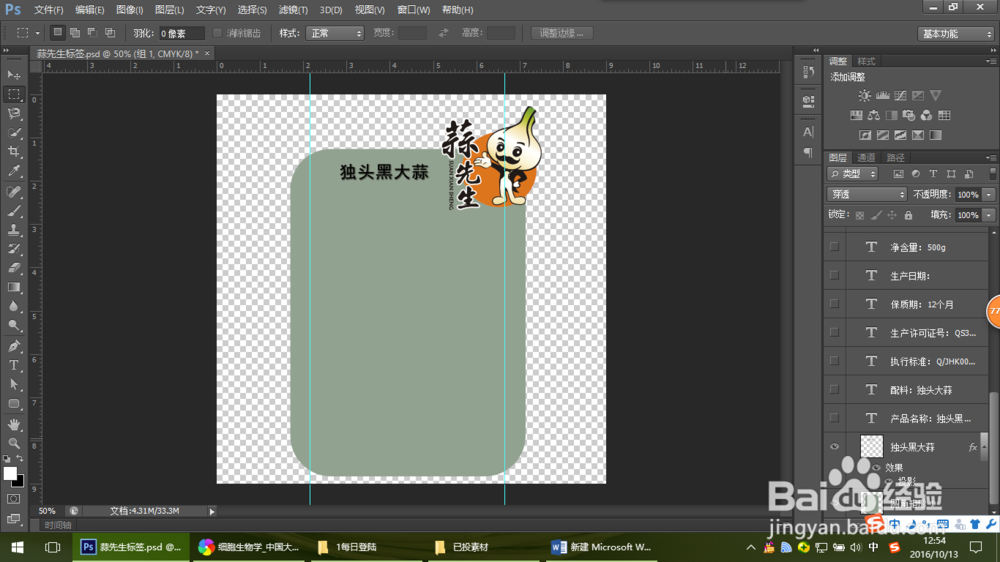
Task: Click the Levels adjustment icon
Action: [x=883, y=96]
